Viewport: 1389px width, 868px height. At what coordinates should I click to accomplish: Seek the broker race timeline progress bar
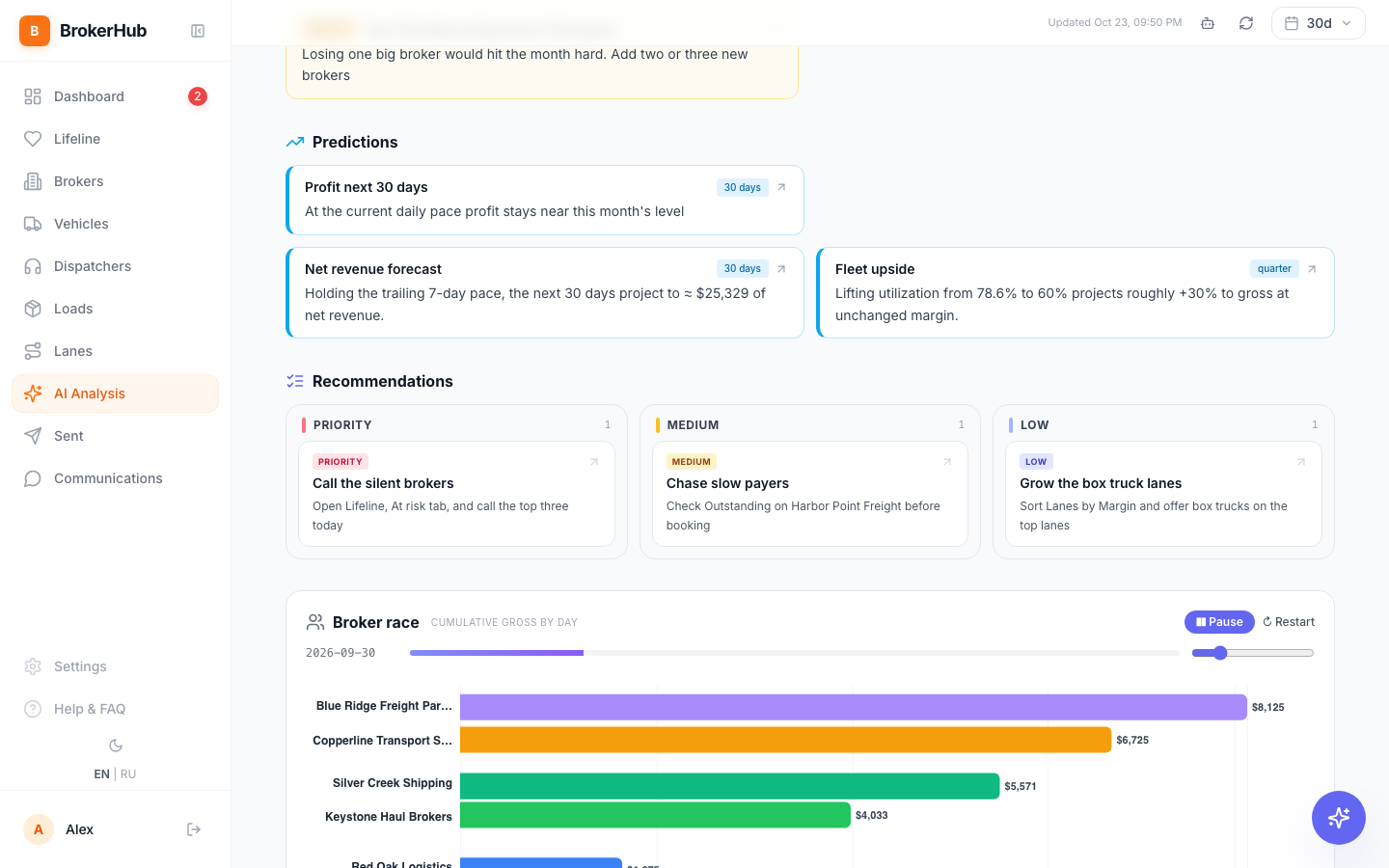(795, 653)
